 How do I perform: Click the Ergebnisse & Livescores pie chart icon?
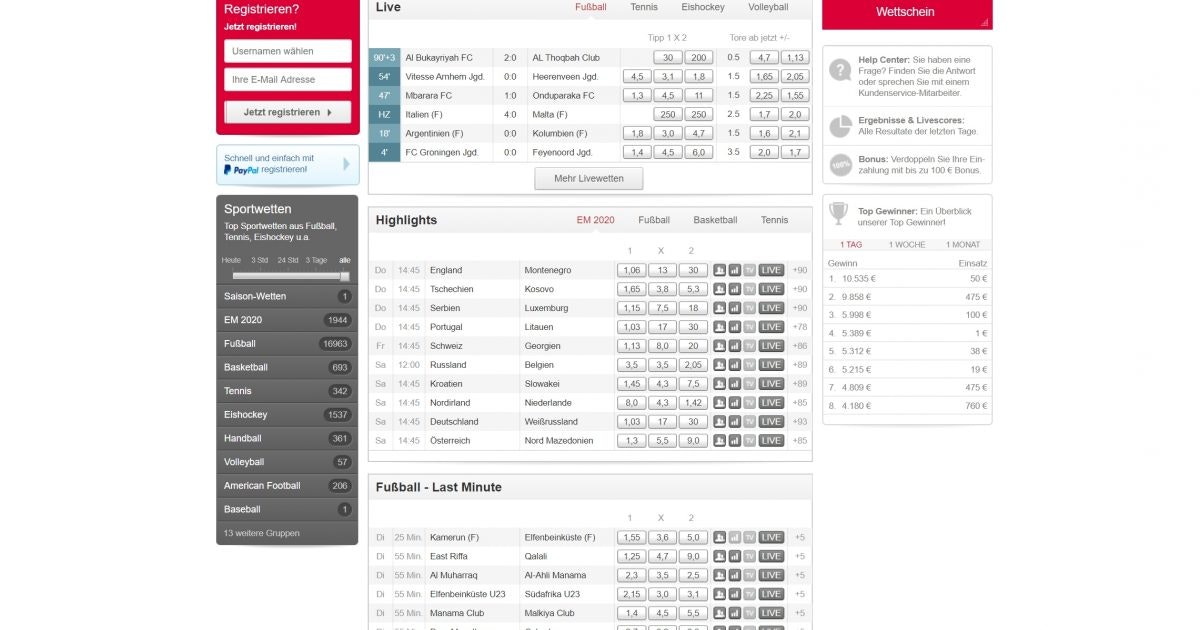[x=840, y=127]
